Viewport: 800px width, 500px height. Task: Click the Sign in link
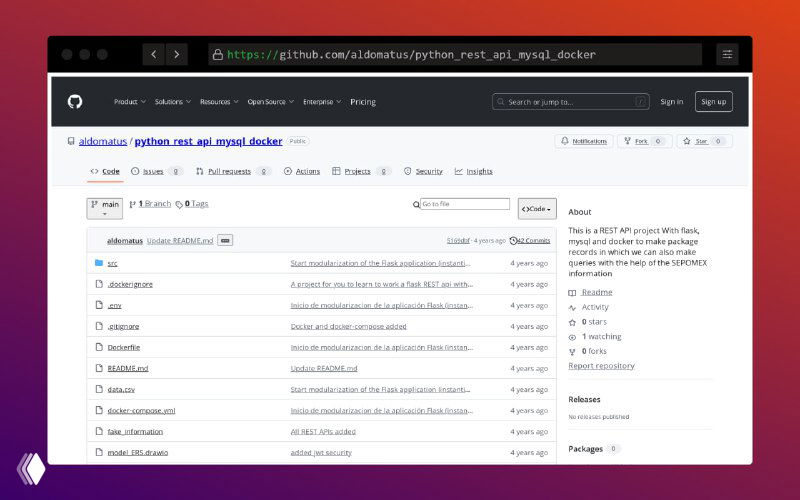pyautogui.click(x=671, y=102)
